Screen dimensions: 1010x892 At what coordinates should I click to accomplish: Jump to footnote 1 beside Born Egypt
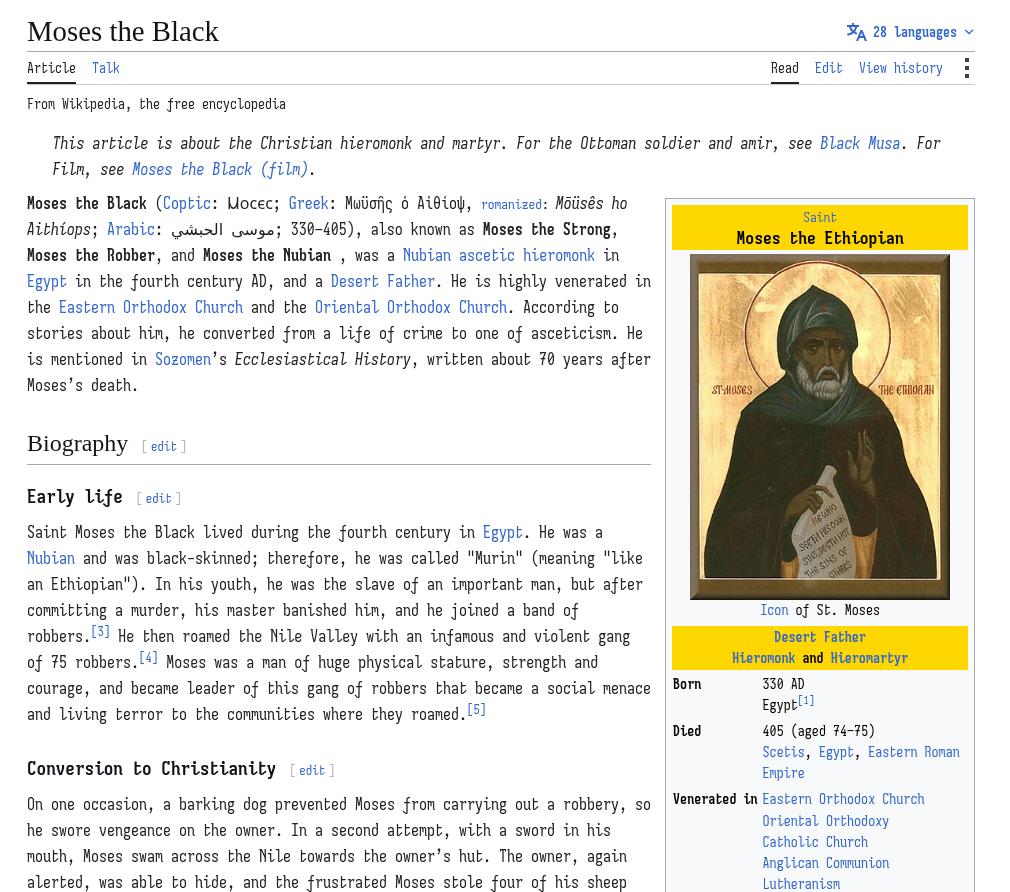pyautogui.click(x=806, y=701)
